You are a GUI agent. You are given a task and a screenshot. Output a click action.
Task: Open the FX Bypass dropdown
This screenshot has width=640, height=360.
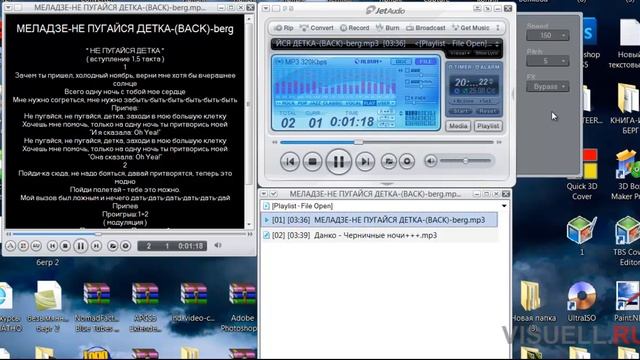[547, 87]
